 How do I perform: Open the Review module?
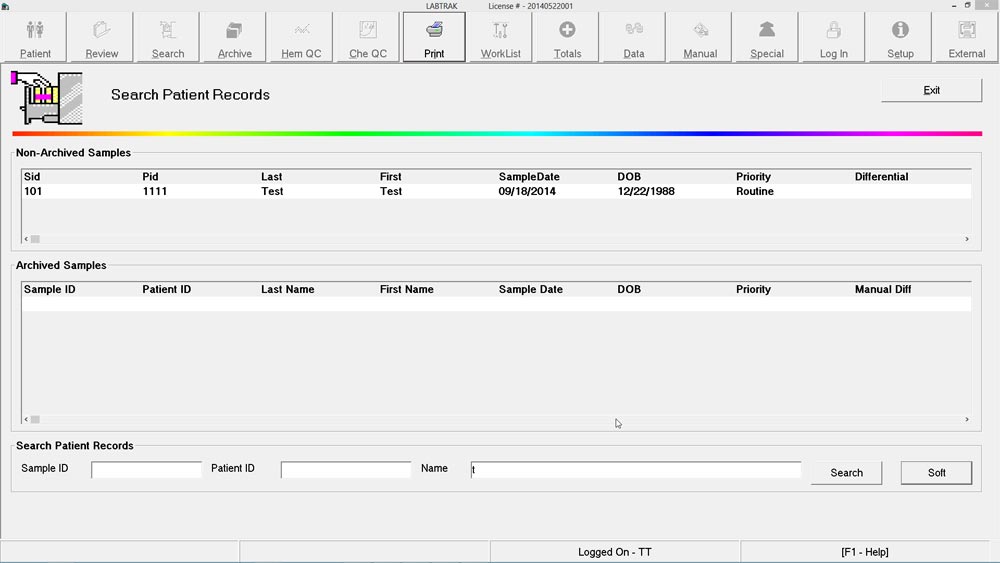tap(101, 38)
